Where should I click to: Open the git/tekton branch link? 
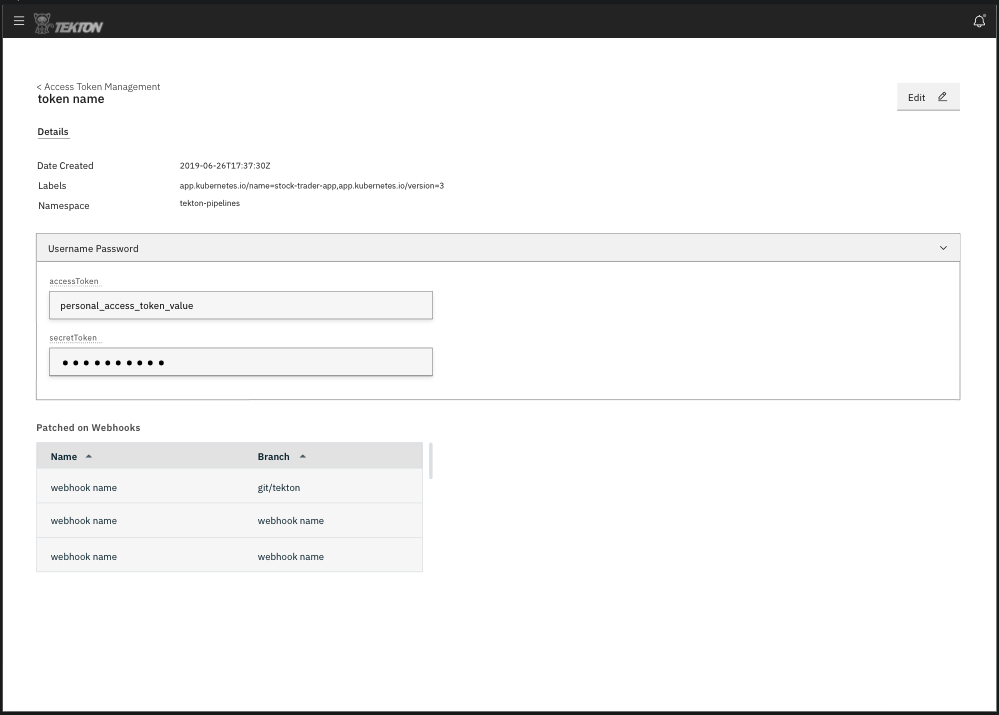(x=279, y=487)
